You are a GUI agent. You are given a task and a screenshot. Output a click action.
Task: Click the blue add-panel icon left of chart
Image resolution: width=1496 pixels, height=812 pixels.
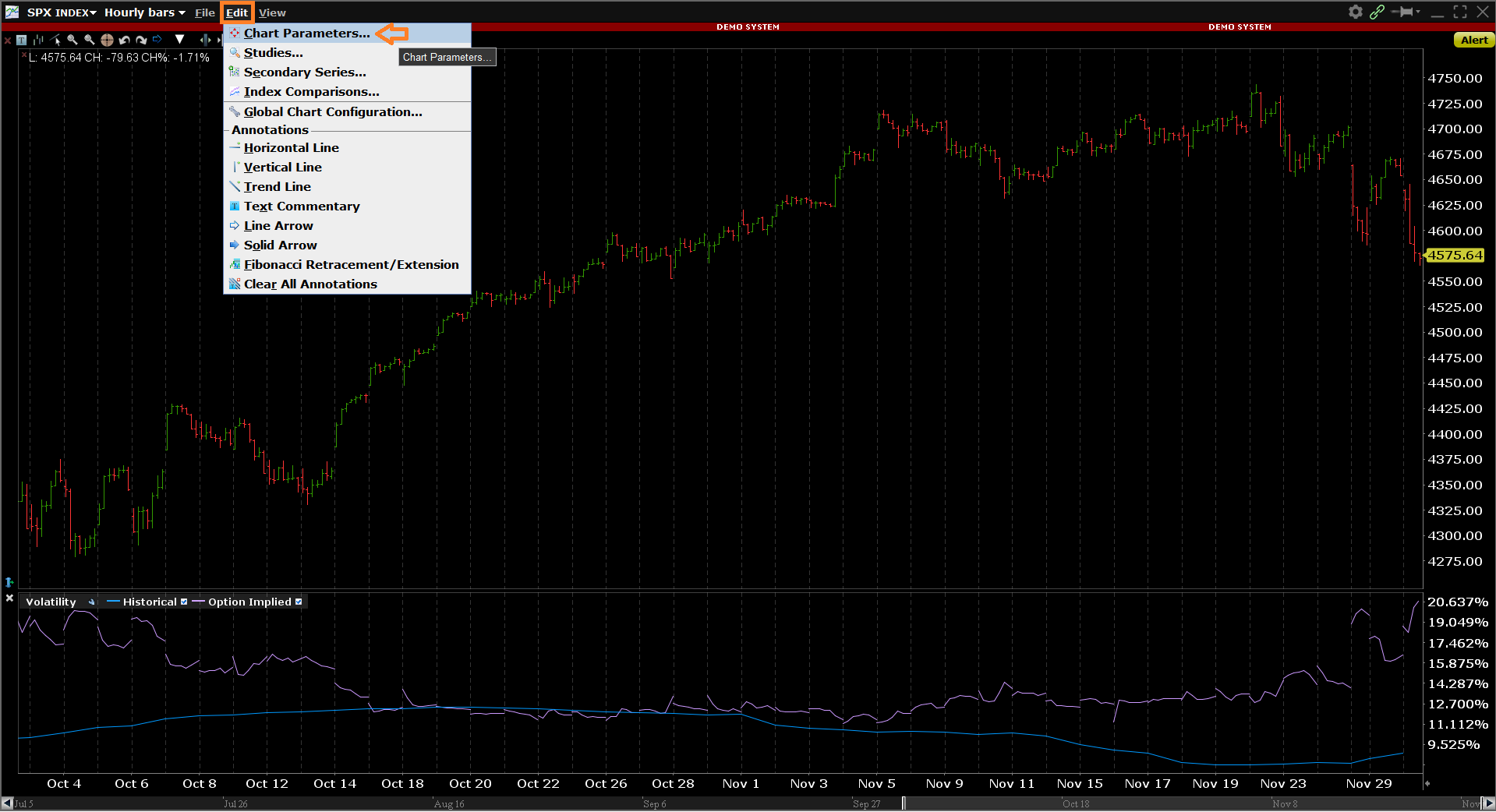pyautogui.click(x=9, y=582)
